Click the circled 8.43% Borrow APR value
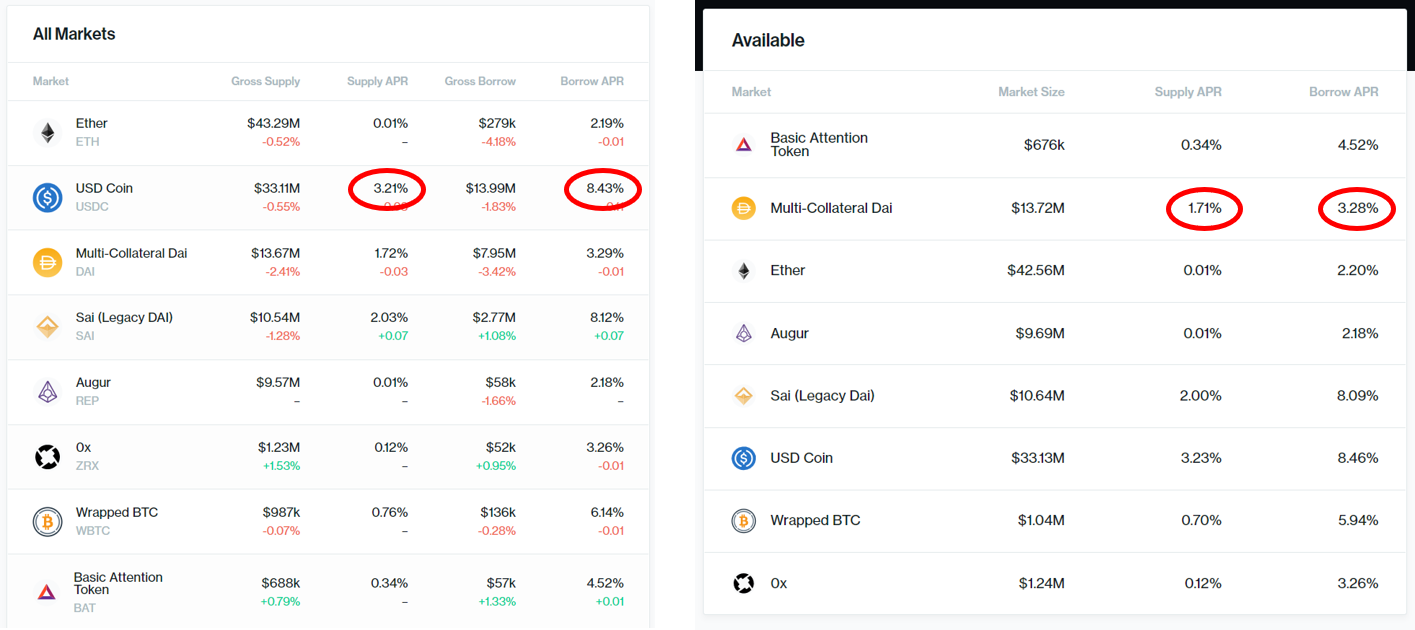 click(604, 188)
